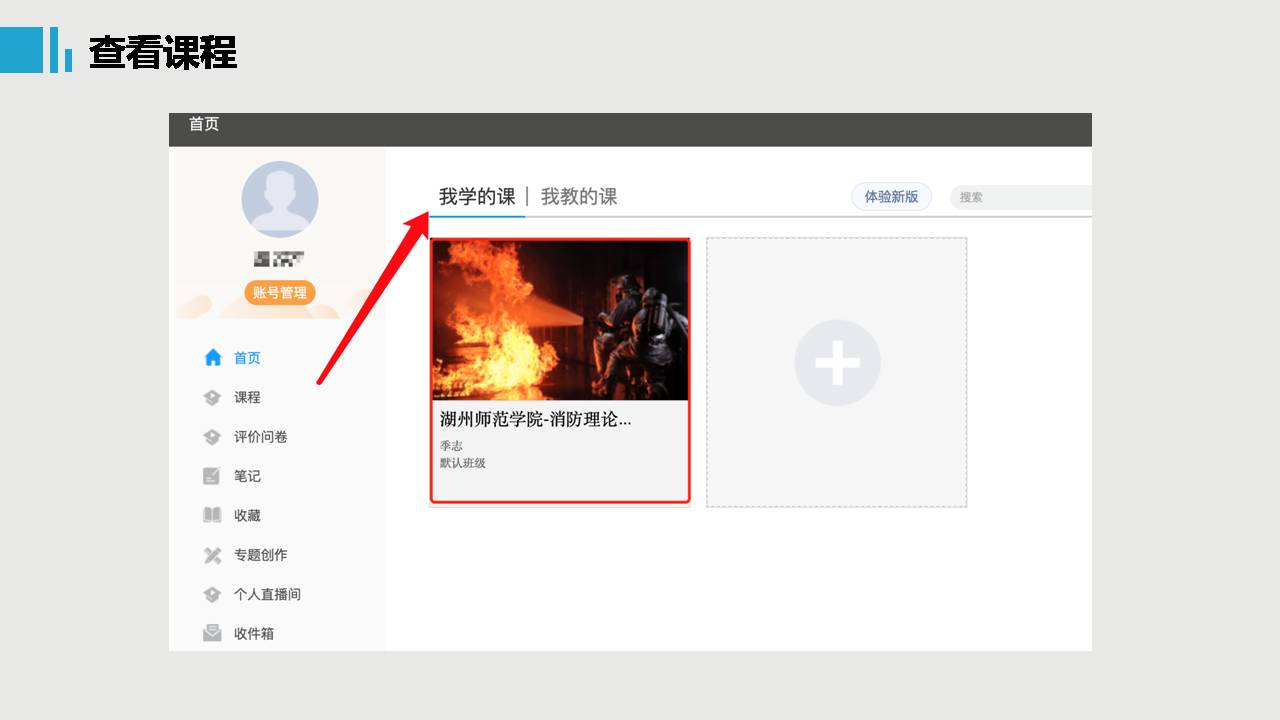This screenshot has width=1280, height=720.
Task: Click the 收藏 book icon
Action: coord(212,515)
